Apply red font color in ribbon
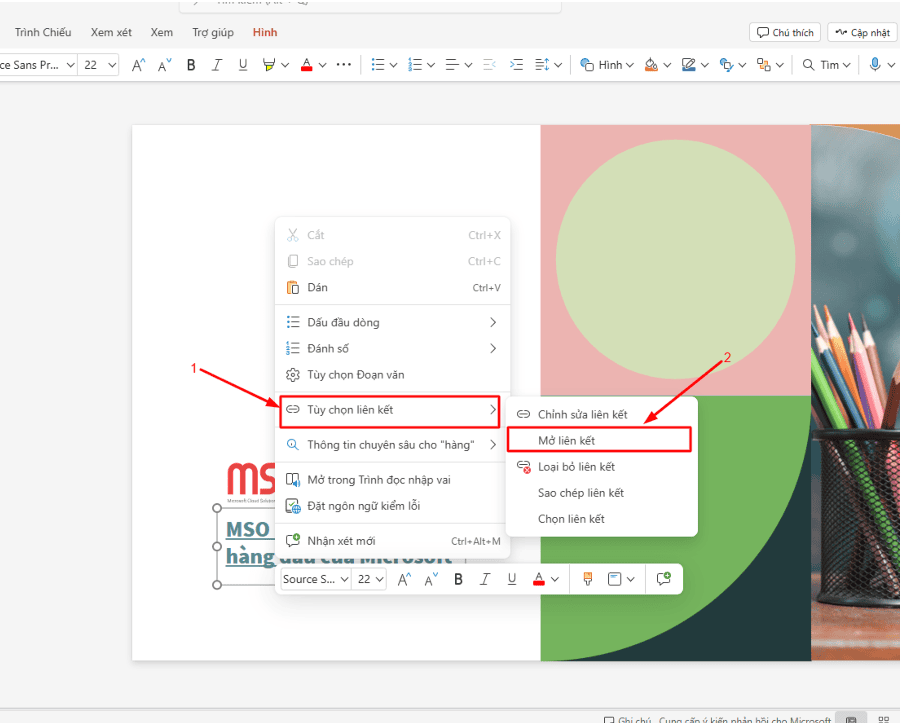The width and height of the screenshot is (901, 723). point(306,65)
